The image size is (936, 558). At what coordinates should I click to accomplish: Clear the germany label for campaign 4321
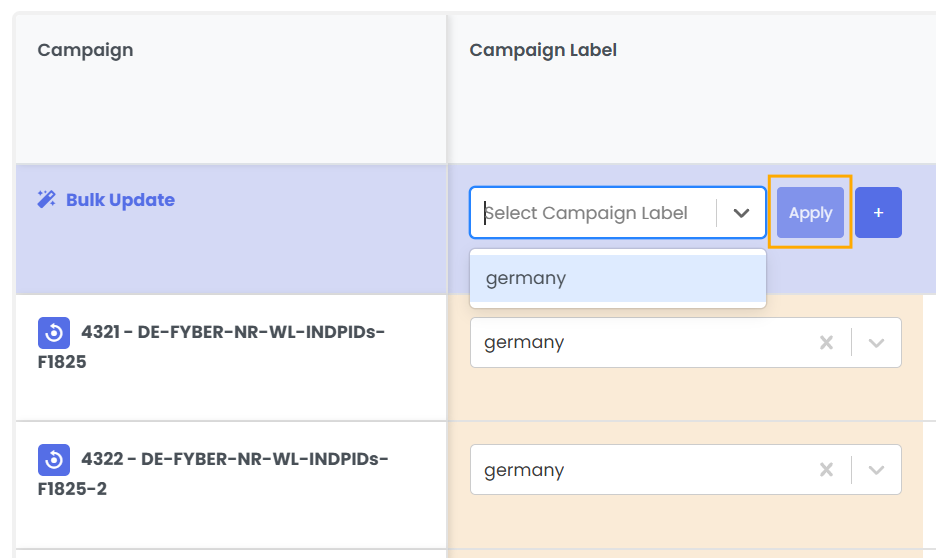point(826,343)
